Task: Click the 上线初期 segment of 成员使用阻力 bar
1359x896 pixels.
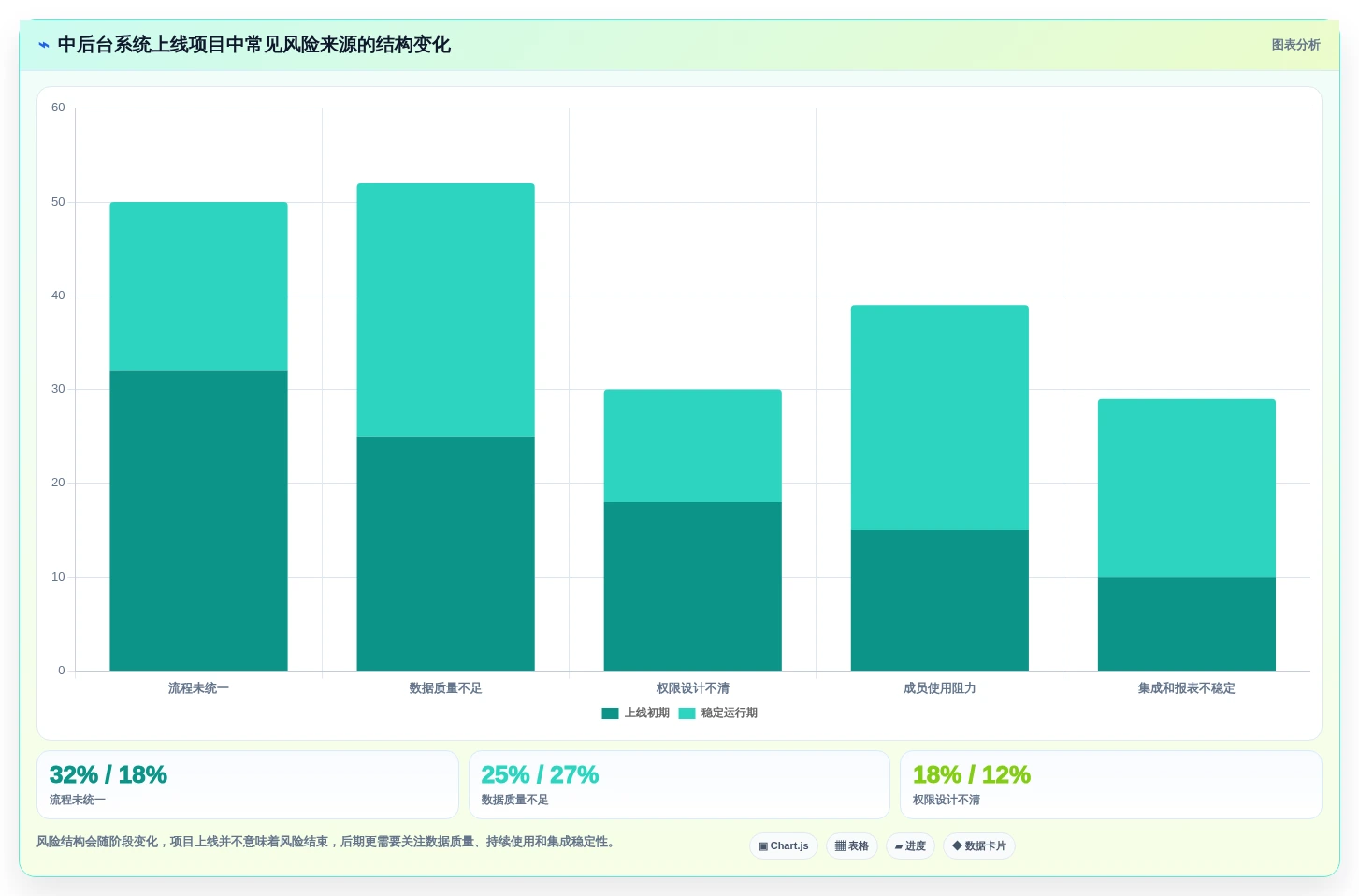Action: pos(939,600)
